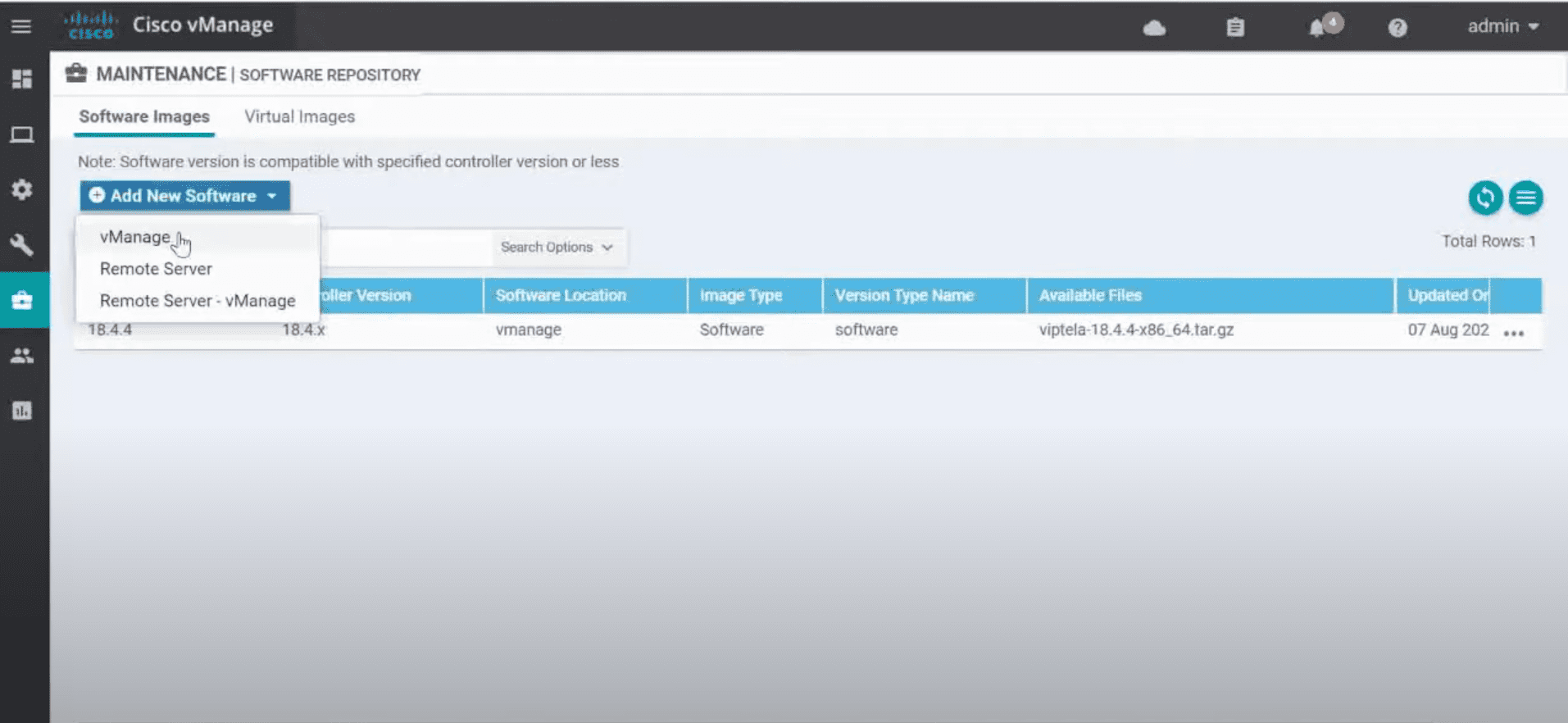
Task: Click the Cisco vManage title text
Action: click(202, 25)
